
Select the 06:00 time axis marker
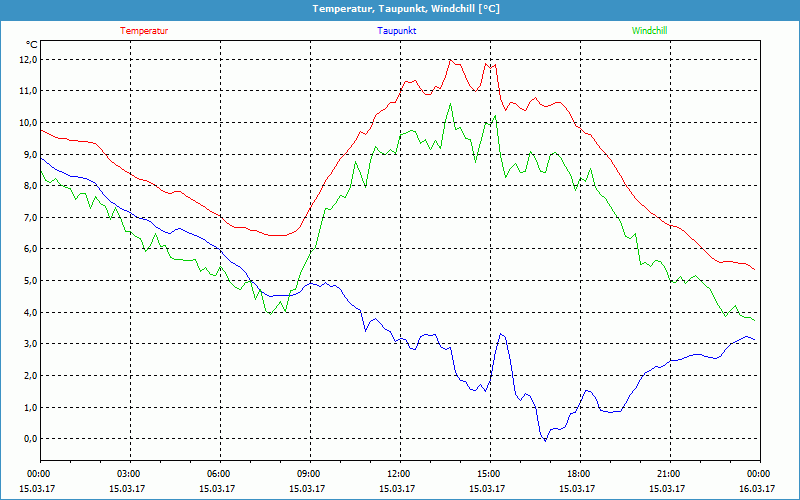tap(219, 474)
